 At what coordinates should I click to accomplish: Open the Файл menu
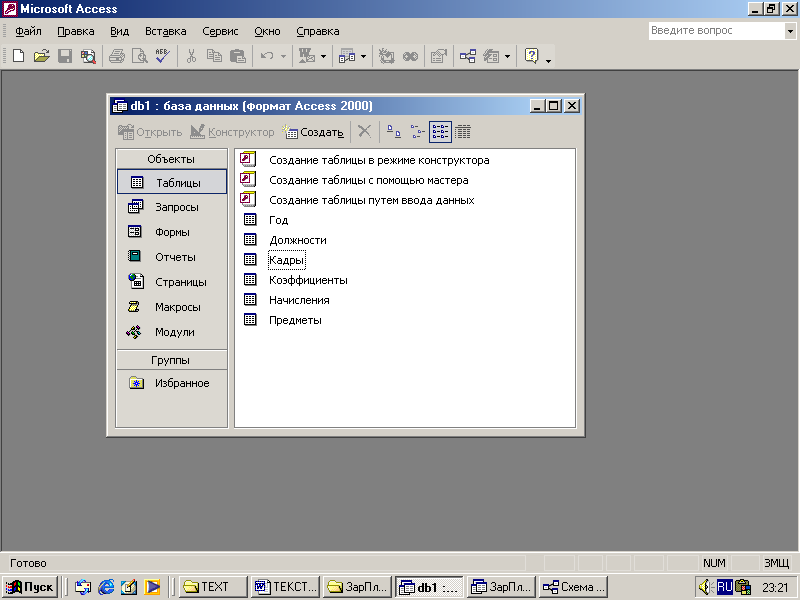29,31
